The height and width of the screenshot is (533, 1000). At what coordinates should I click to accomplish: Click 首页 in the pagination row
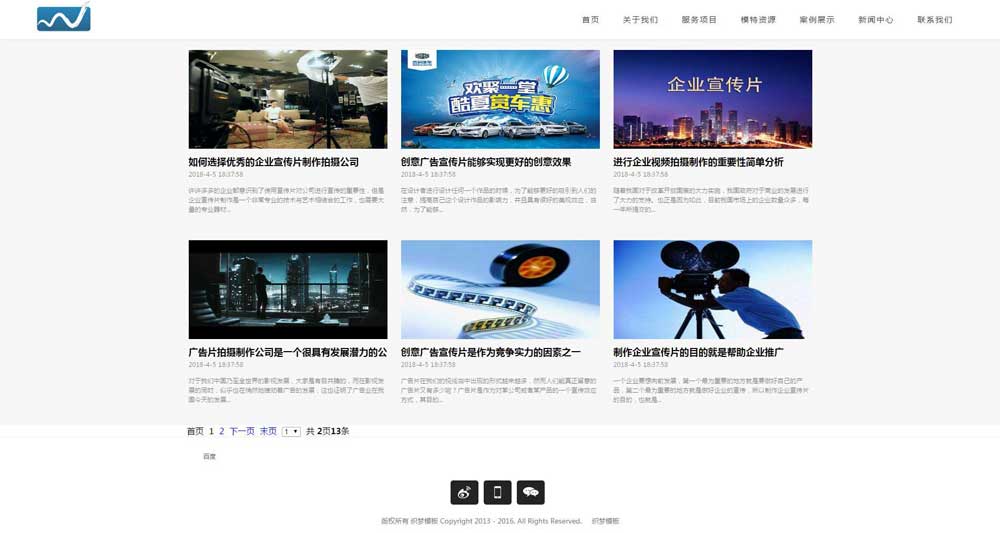(x=195, y=432)
